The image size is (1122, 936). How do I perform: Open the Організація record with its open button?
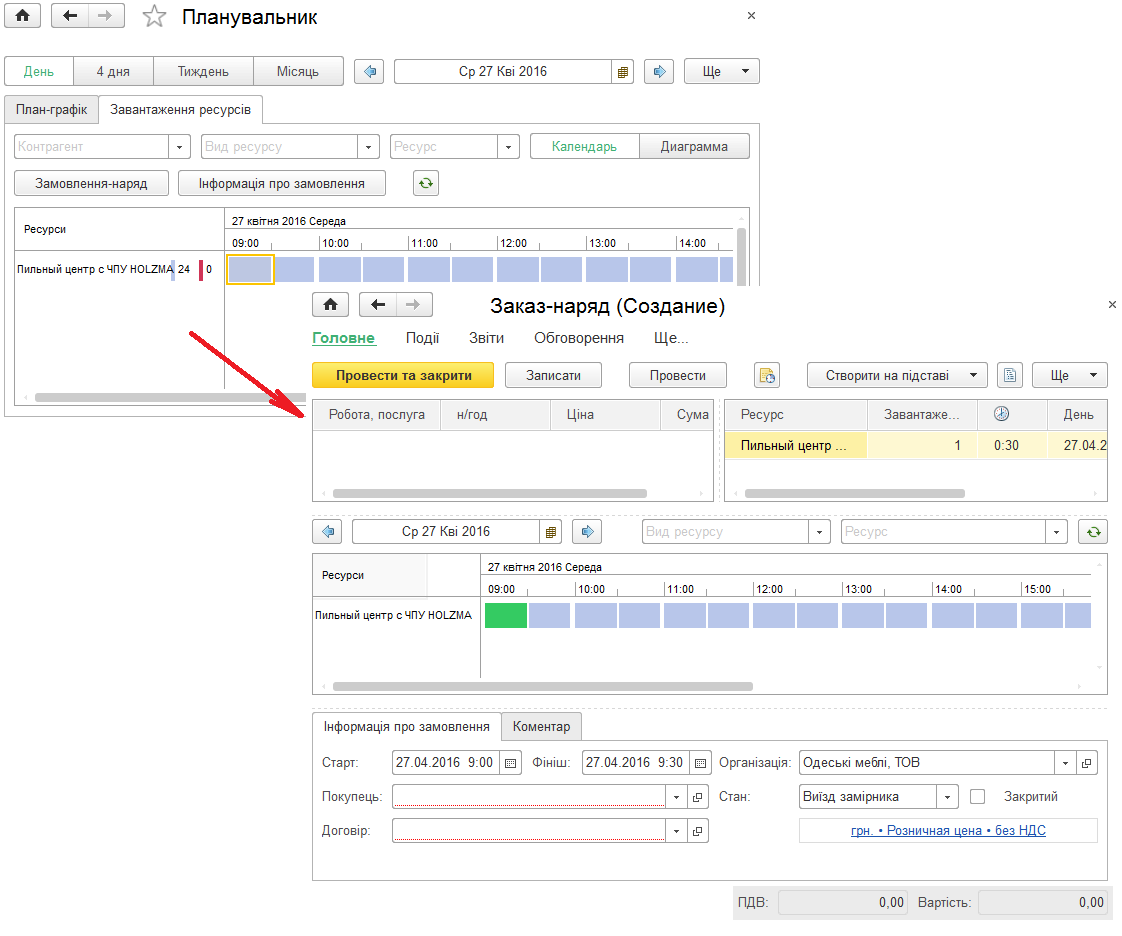[x=1087, y=763]
